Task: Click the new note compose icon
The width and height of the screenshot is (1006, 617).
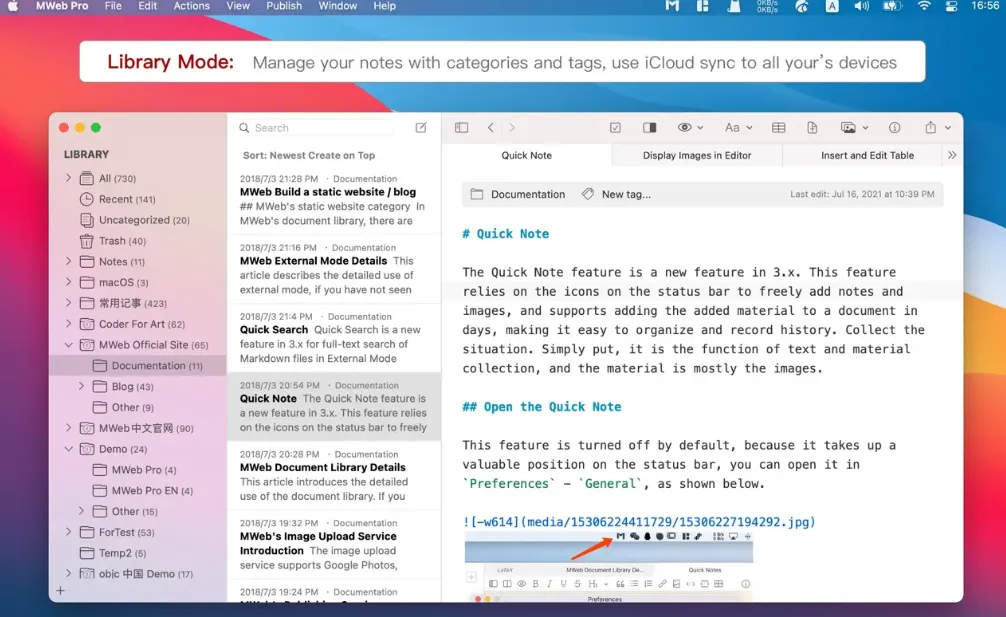Action: pos(421,128)
